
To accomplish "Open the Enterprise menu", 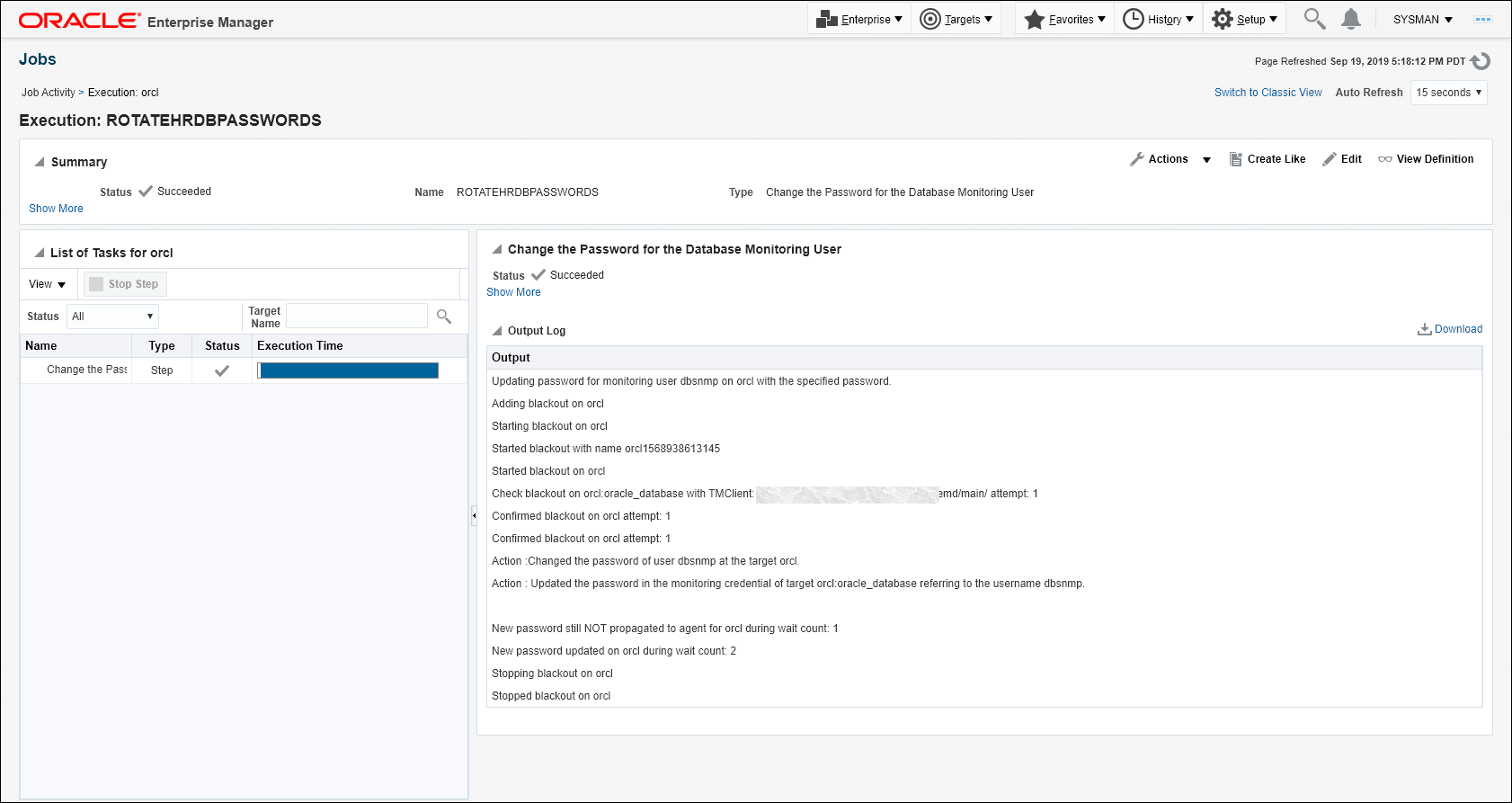I will tap(859, 19).
